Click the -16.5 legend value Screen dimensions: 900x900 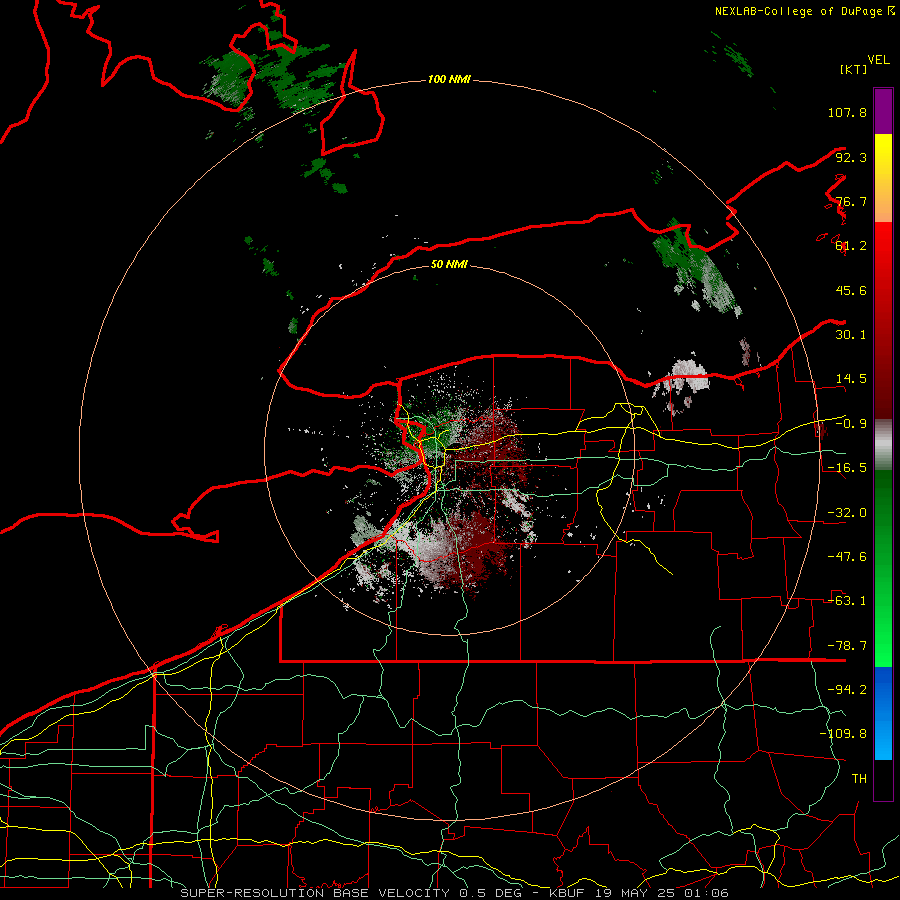847,468
